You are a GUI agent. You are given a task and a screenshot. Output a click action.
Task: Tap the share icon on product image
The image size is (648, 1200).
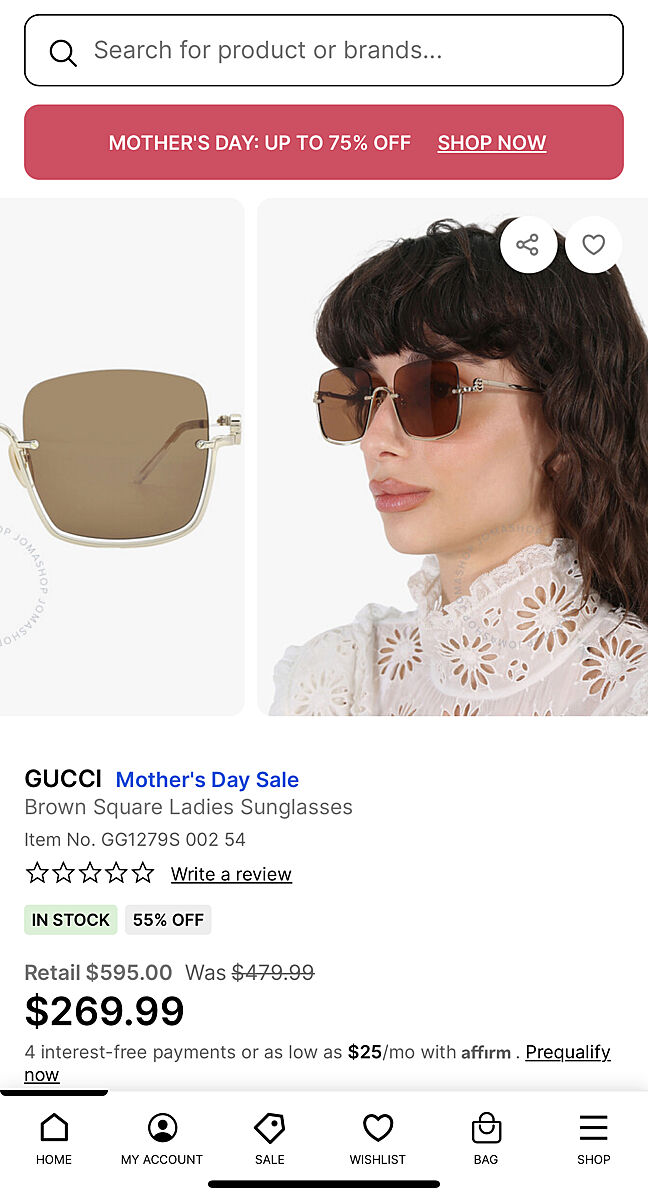[528, 245]
